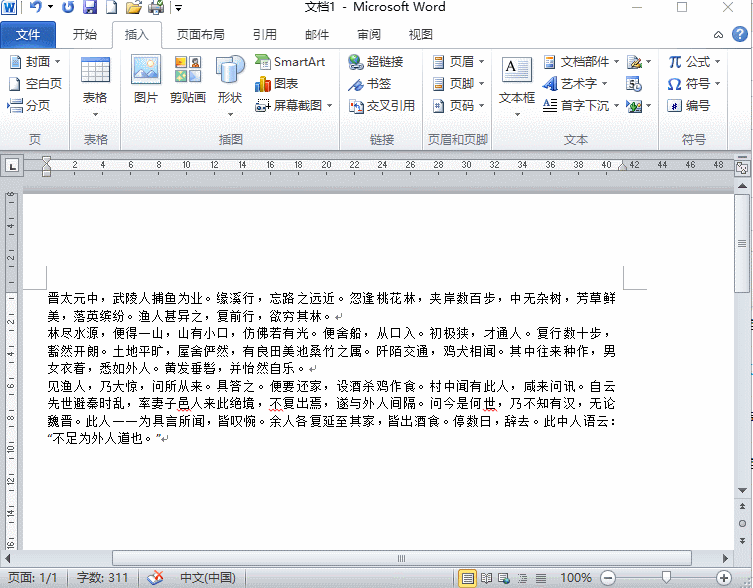753x588 pixels.
Task: Open Word Help question mark icon
Action: 740,34
